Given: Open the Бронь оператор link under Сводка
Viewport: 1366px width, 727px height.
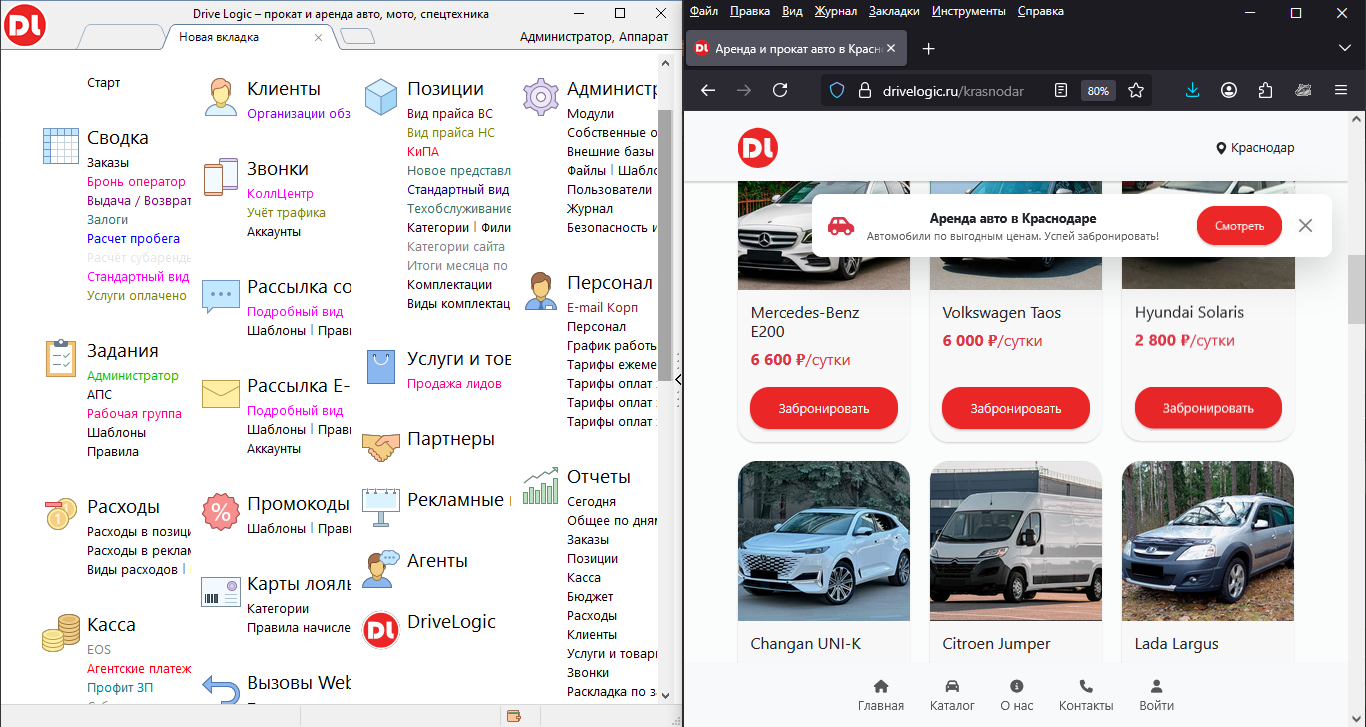Looking at the screenshot, I should (136, 182).
